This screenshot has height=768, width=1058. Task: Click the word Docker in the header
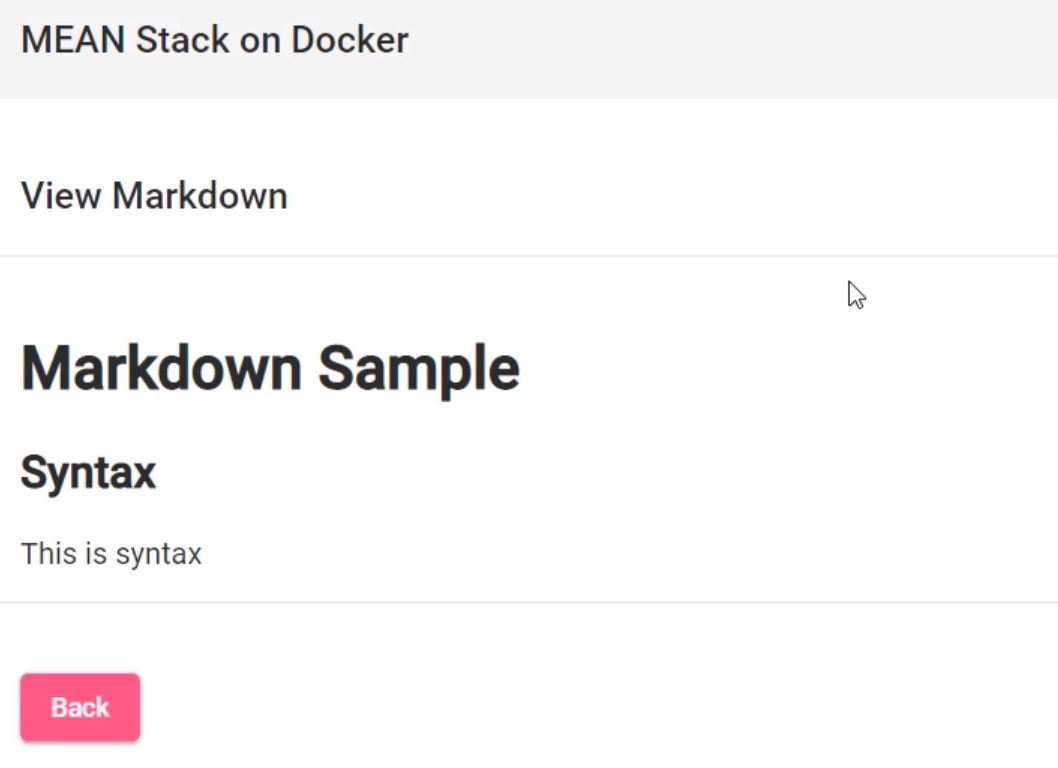(x=350, y=40)
